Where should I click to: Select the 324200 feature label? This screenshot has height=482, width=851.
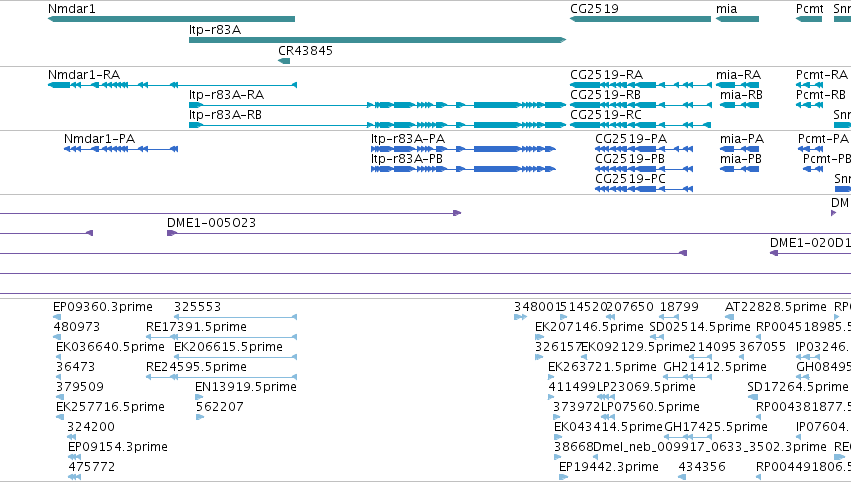click(x=91, y=427)
